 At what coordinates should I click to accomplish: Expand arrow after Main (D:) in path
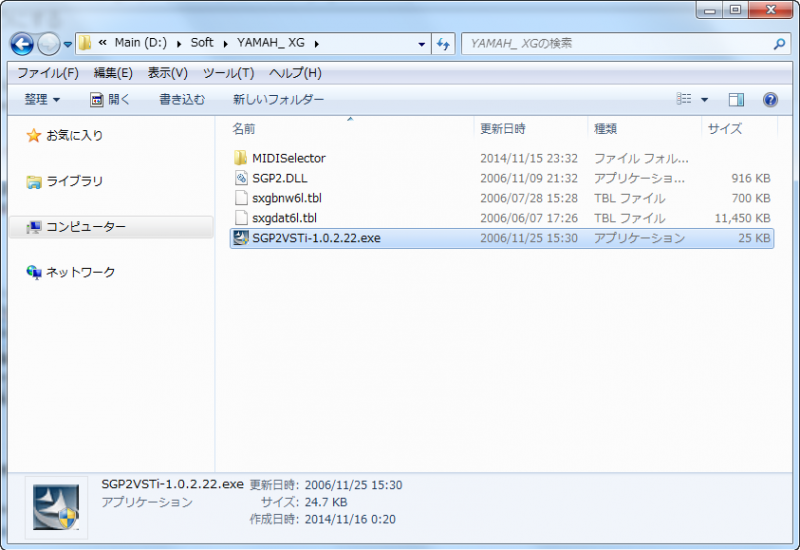(x=179, y=44)
